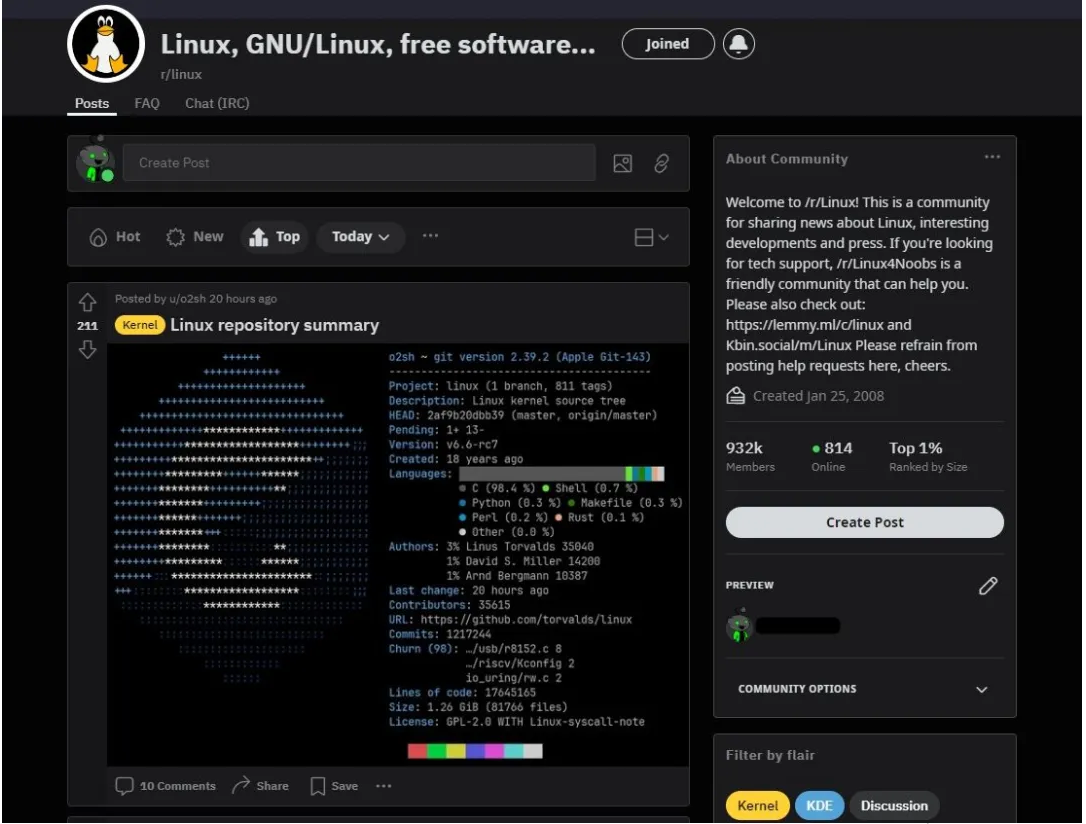Open community notification bell settings
The height and width of the screenshot is (824, 1086).
pyautogui.click(x=738, y=43)
